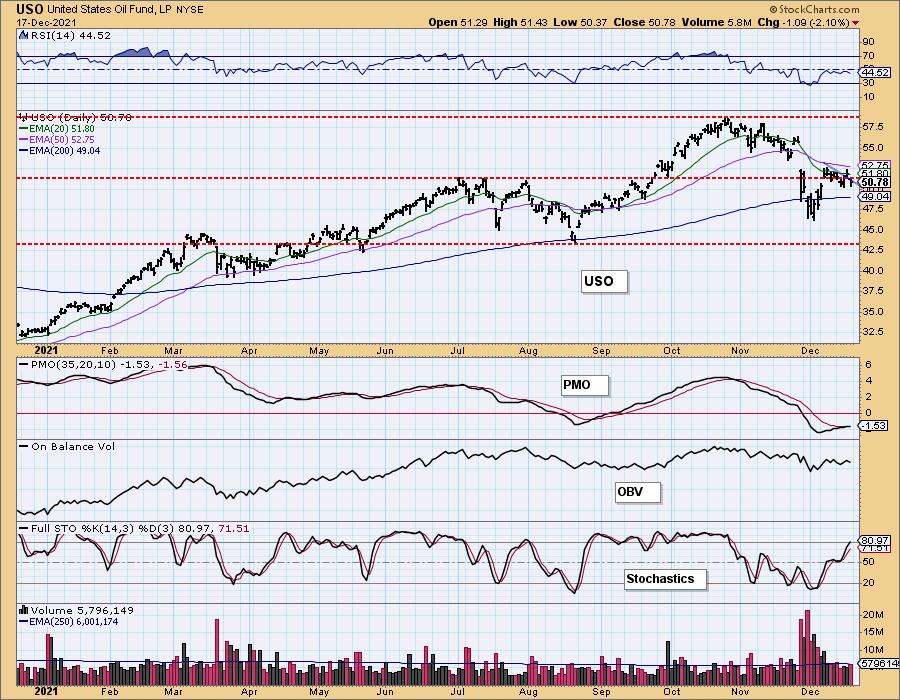Click the red down-arrow change icon
This screenshot has width=900, height=700.
[x=856, y=23]
